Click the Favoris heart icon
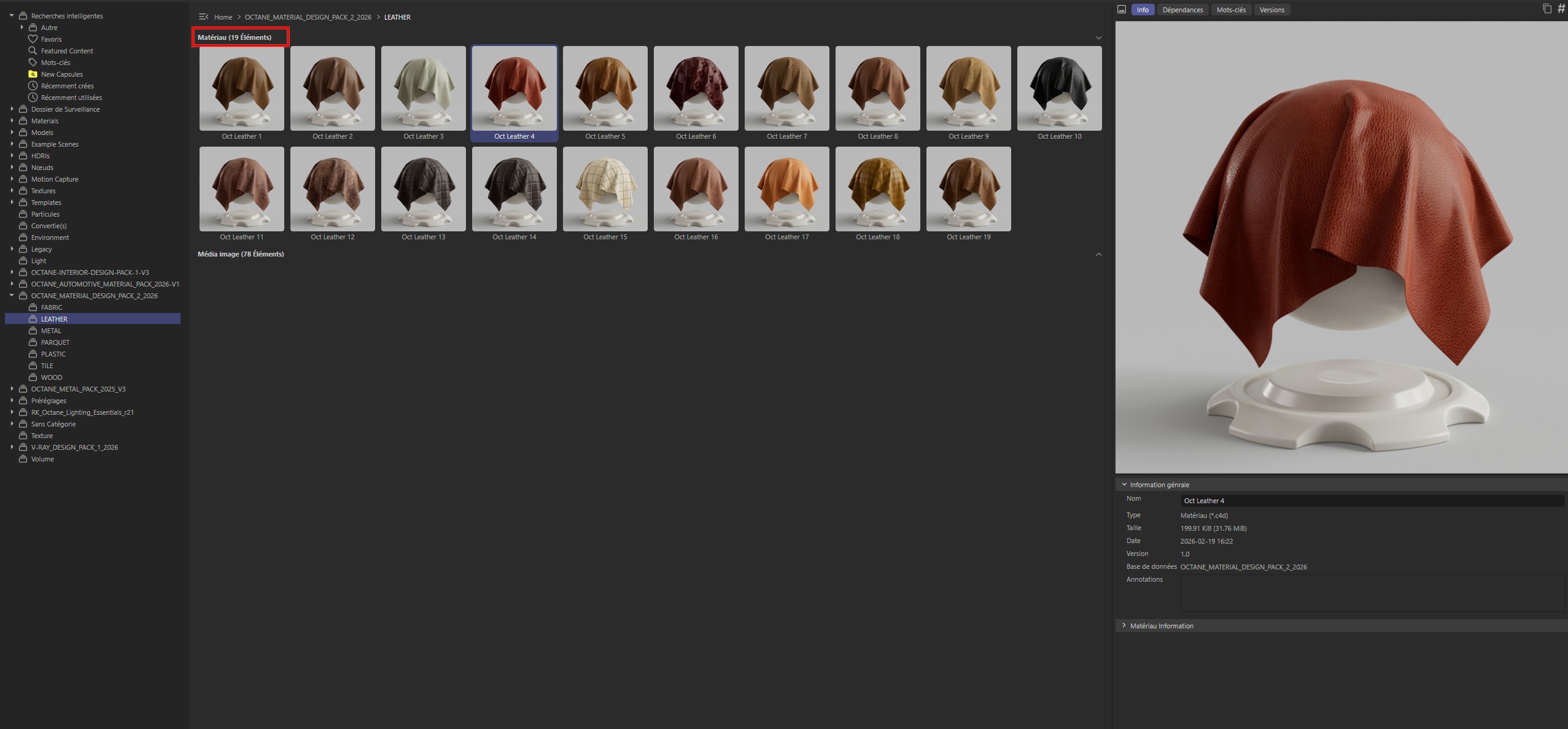1568x729 pixels. 33,39
